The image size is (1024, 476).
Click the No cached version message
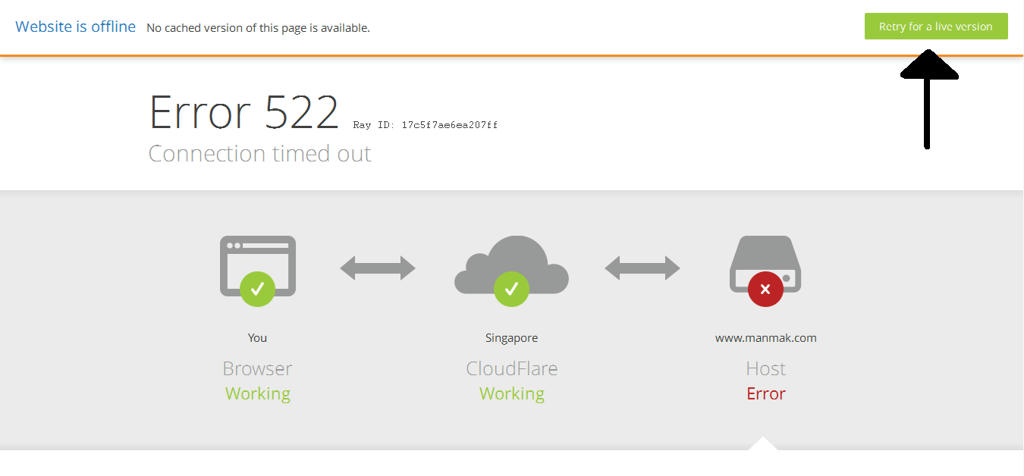(258, 28)
